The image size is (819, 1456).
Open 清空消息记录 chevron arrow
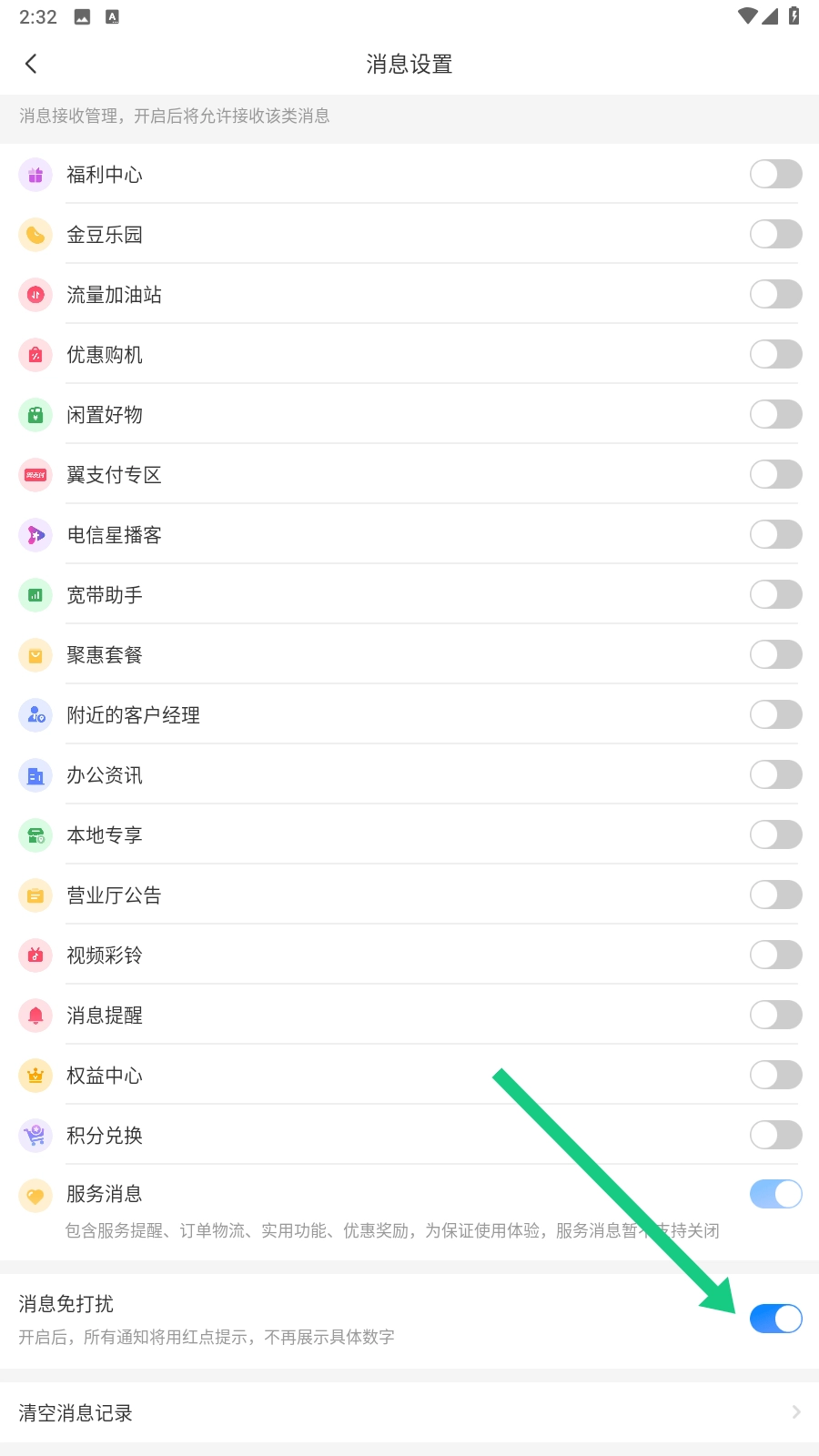pos(795,1412)
